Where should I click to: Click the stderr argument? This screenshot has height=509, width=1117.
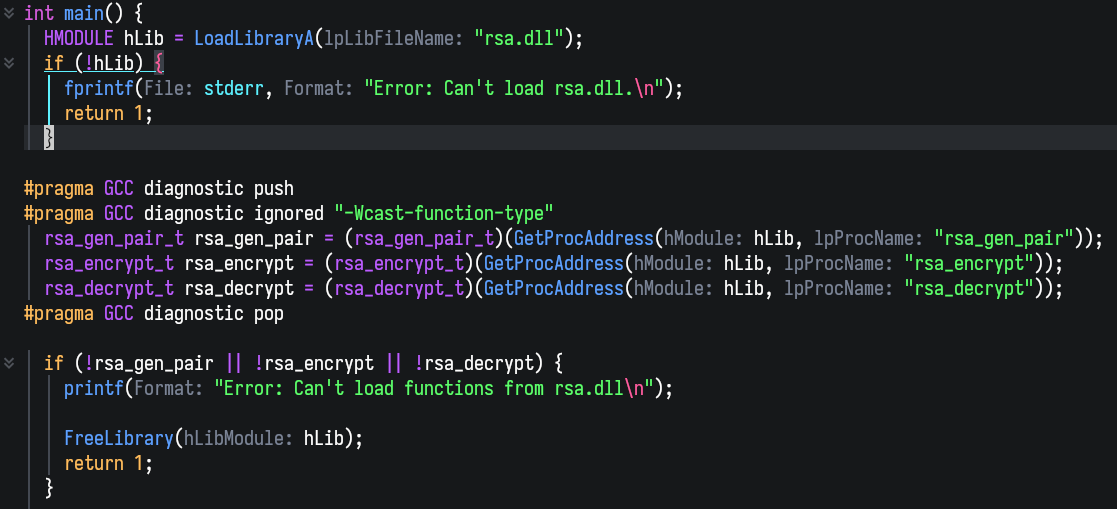point(234,88)
